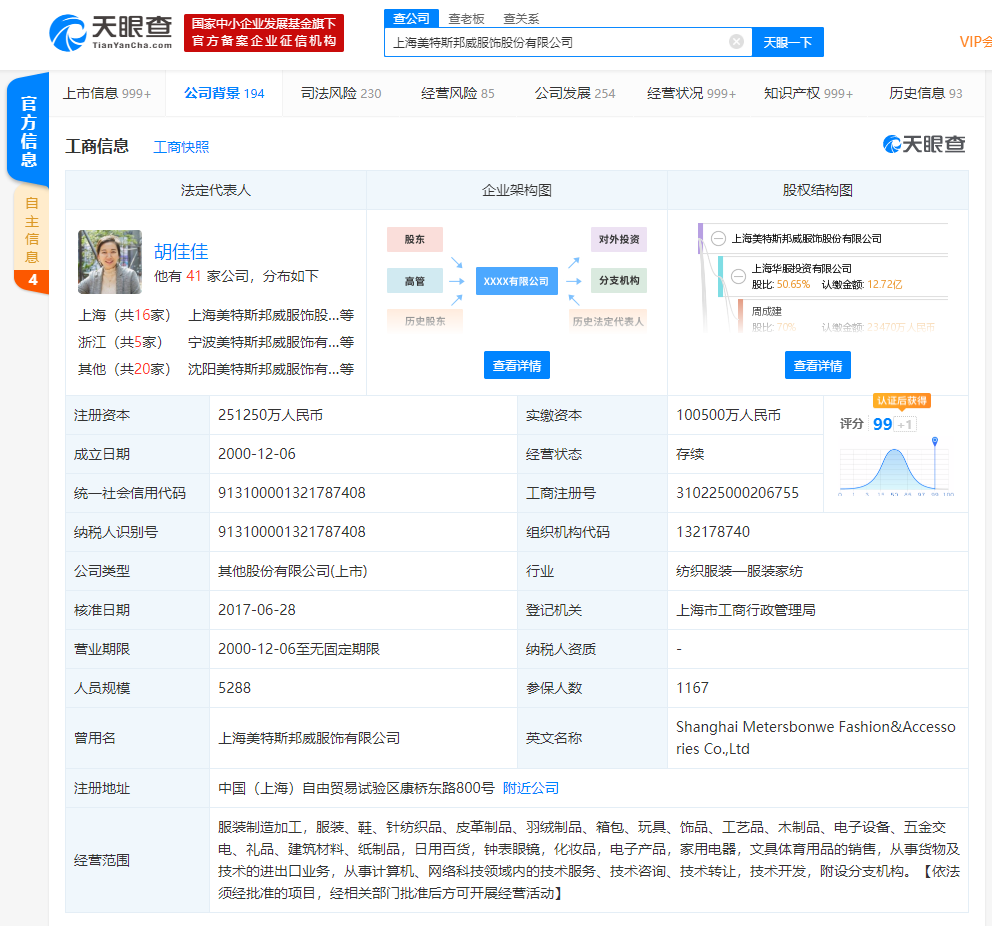992x926 pixels.
Task: Click 胡佳佳's profile photo
Action: [x=110, y=262]
